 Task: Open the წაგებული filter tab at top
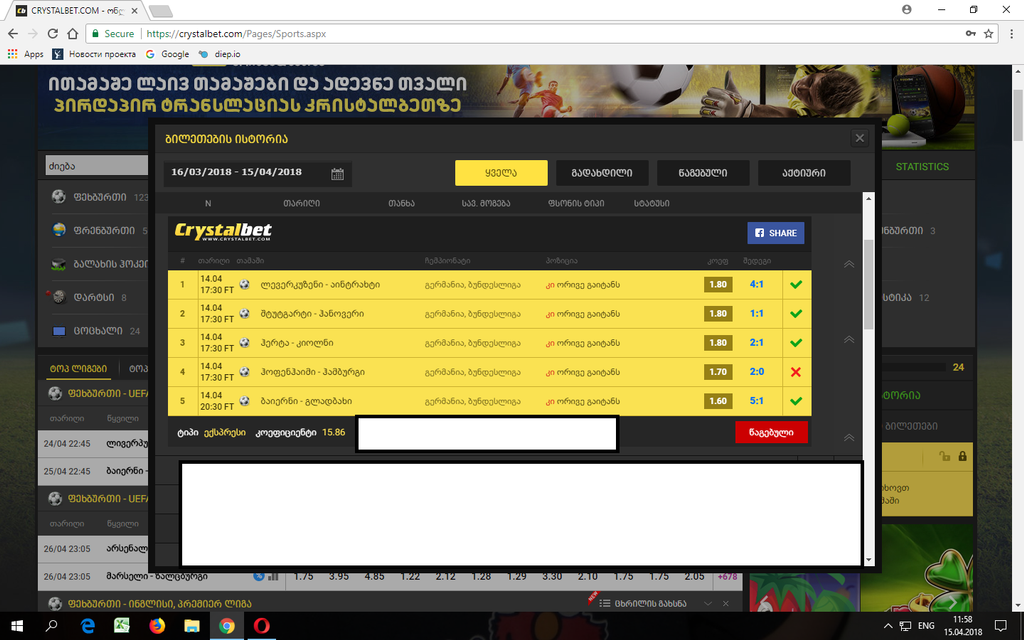click(x=703, y=173)
